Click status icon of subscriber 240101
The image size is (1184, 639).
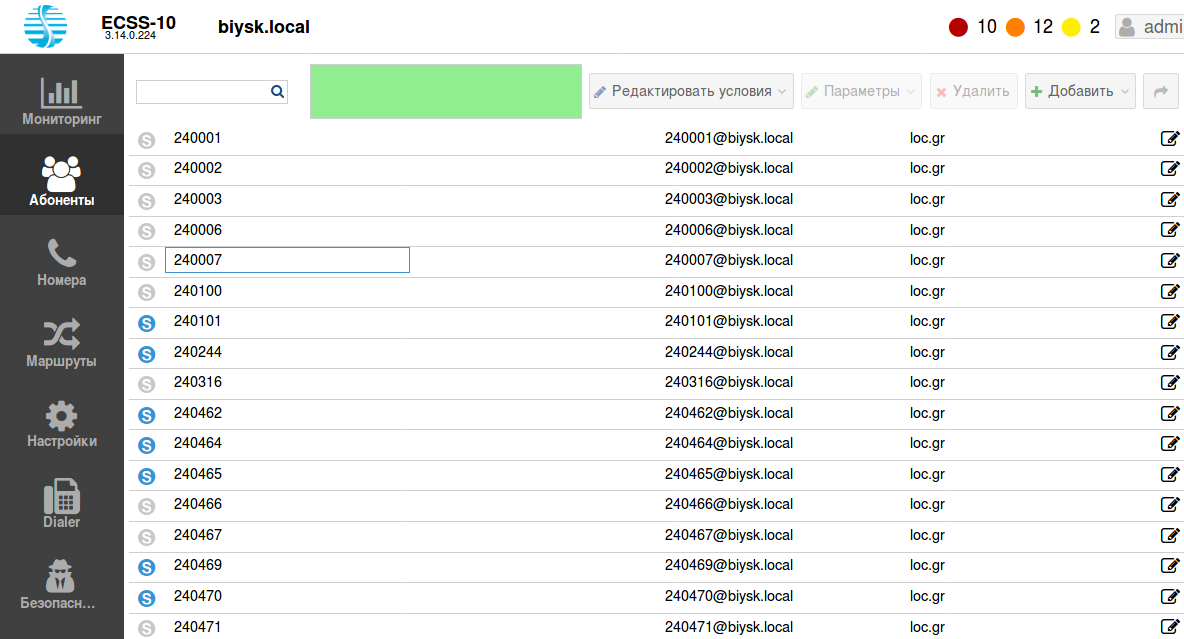click(x=147, y=323)
